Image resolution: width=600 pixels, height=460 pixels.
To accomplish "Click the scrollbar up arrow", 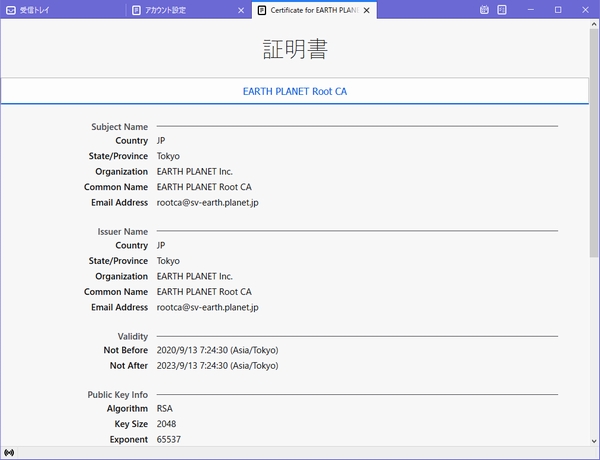I will 594,24.
